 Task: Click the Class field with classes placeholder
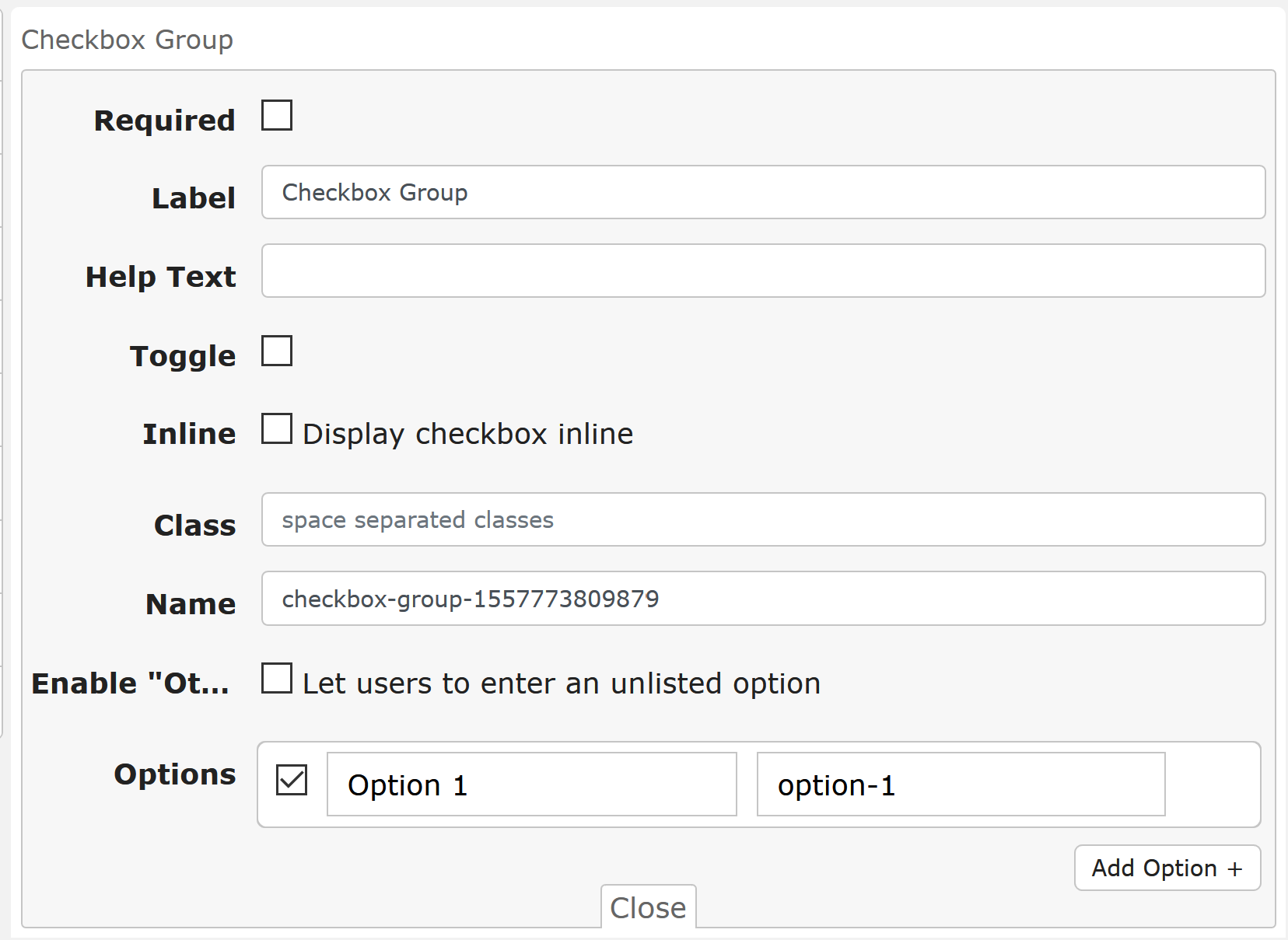tap(763, 519)
